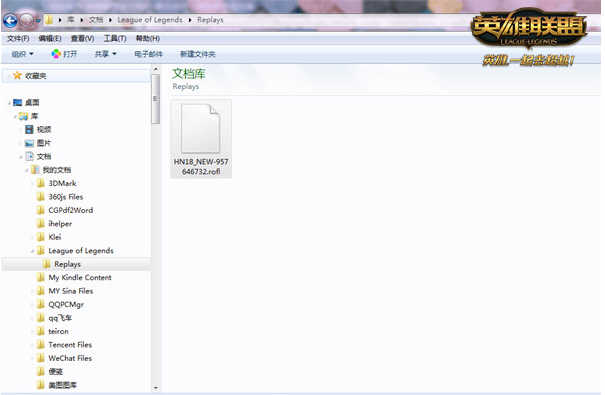
Task: Click the Favorites star icon
Action: 17,76
